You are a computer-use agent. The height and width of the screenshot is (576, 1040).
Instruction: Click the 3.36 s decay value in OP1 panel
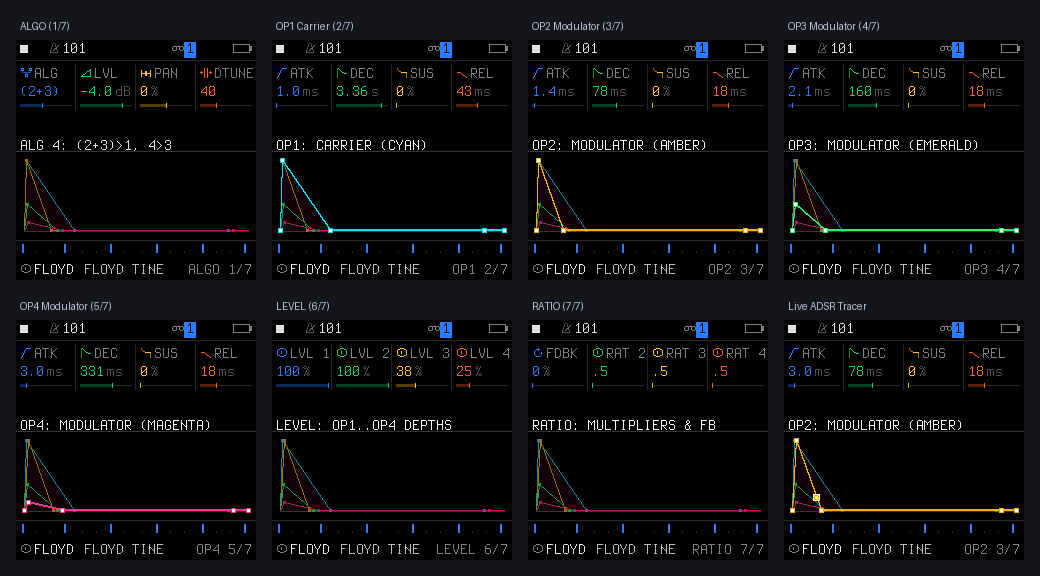click(358, 92)
